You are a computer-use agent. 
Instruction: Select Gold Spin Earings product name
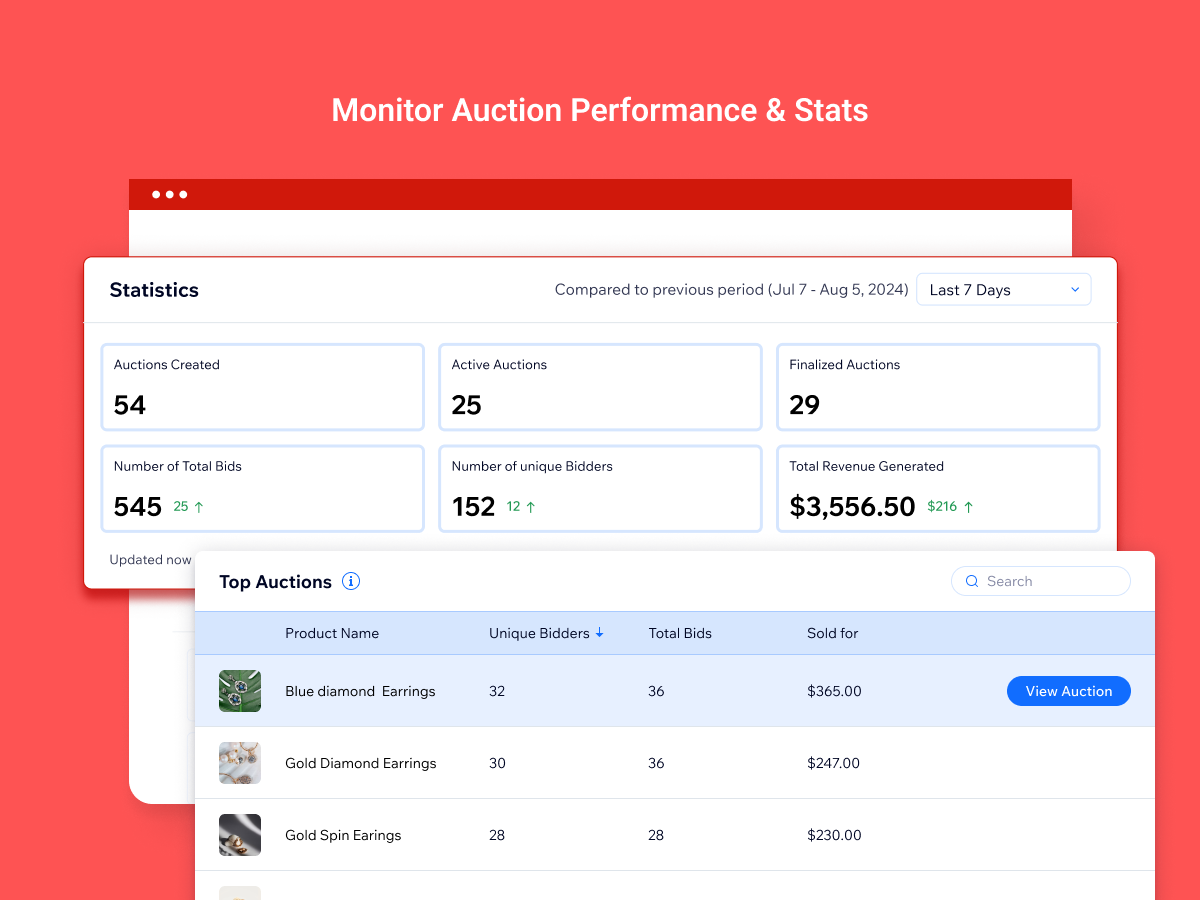[x=343, y=835]
